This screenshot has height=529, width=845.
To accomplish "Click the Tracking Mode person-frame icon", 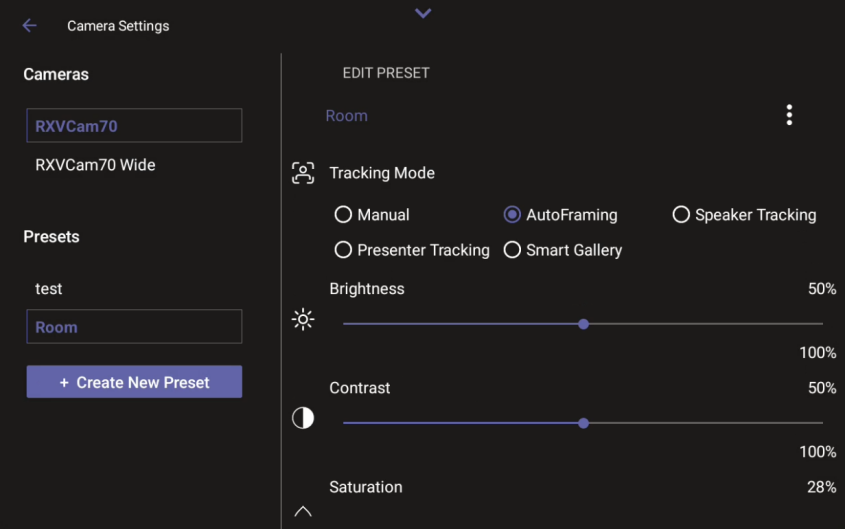I will point(303,173).
